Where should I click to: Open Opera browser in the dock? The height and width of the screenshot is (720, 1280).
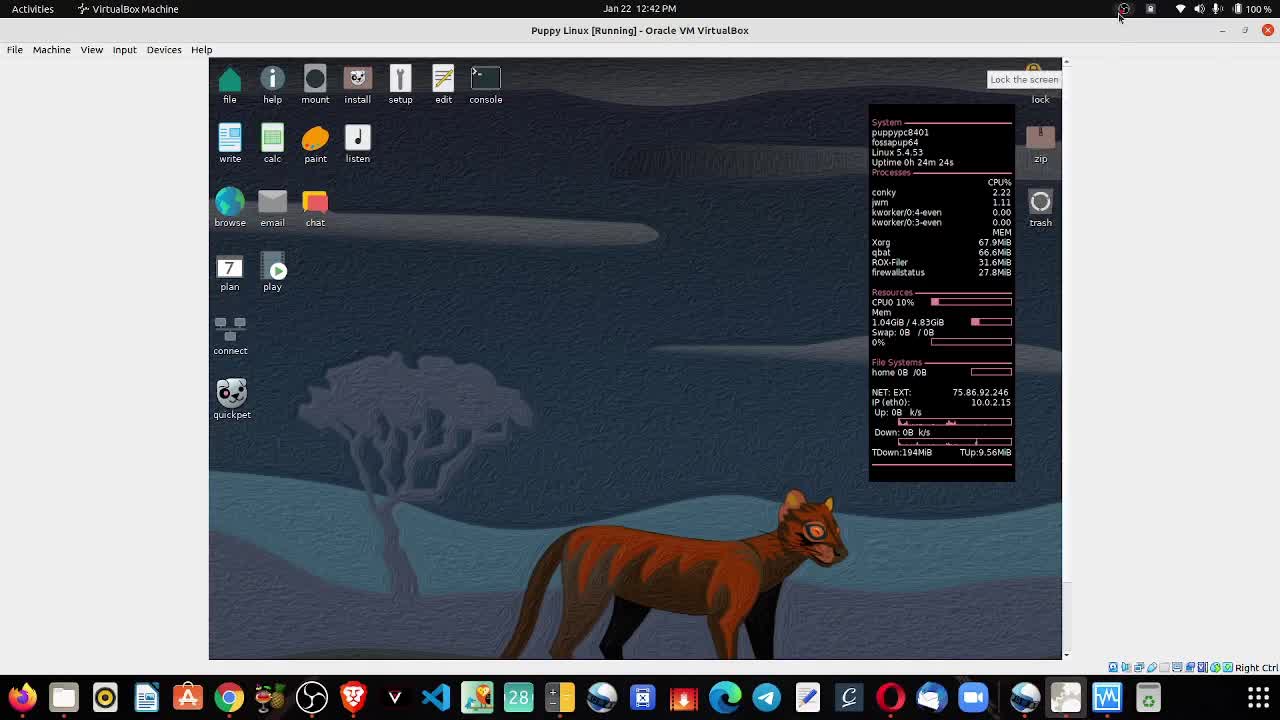[x=890, y=697]
